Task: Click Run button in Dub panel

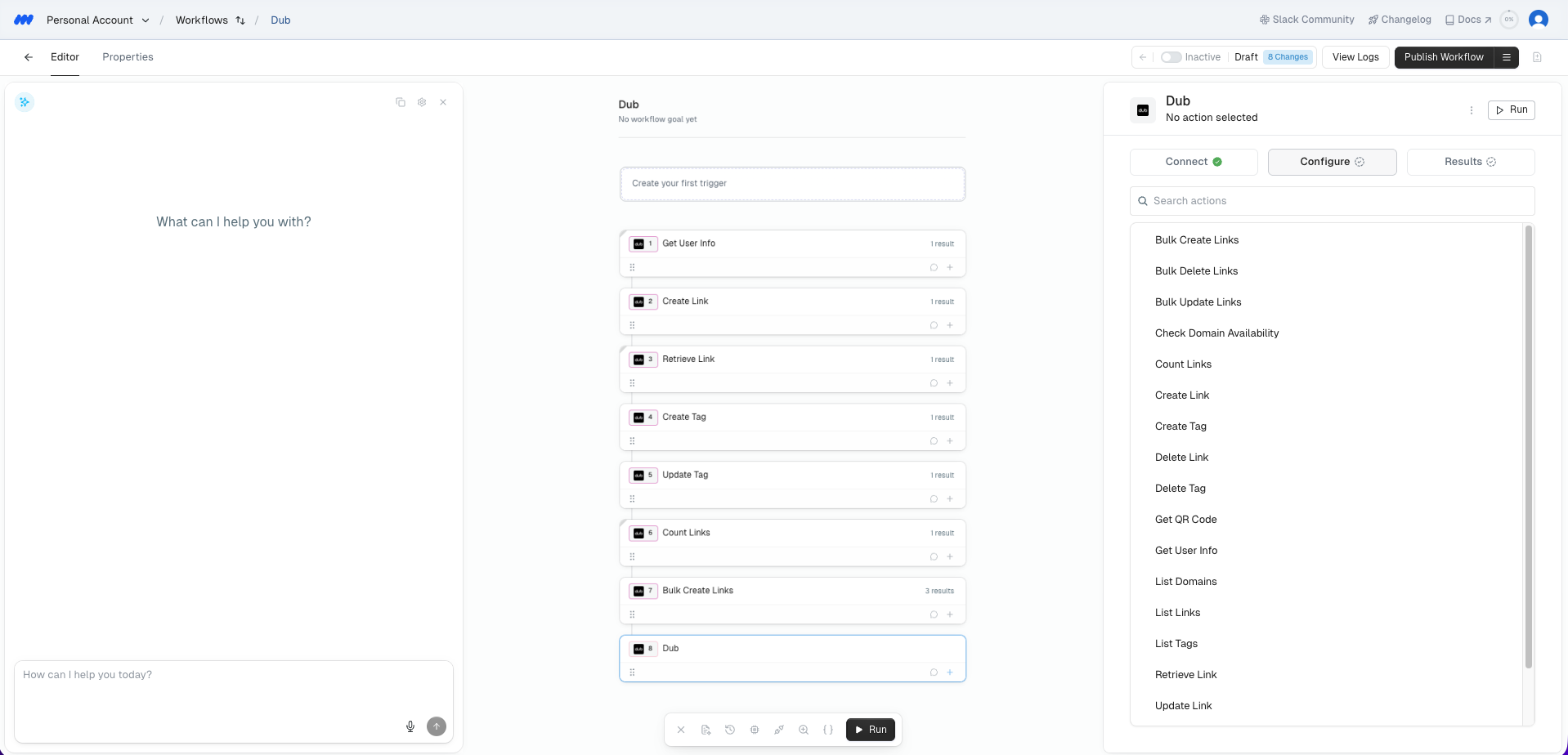Action: 1511,110
